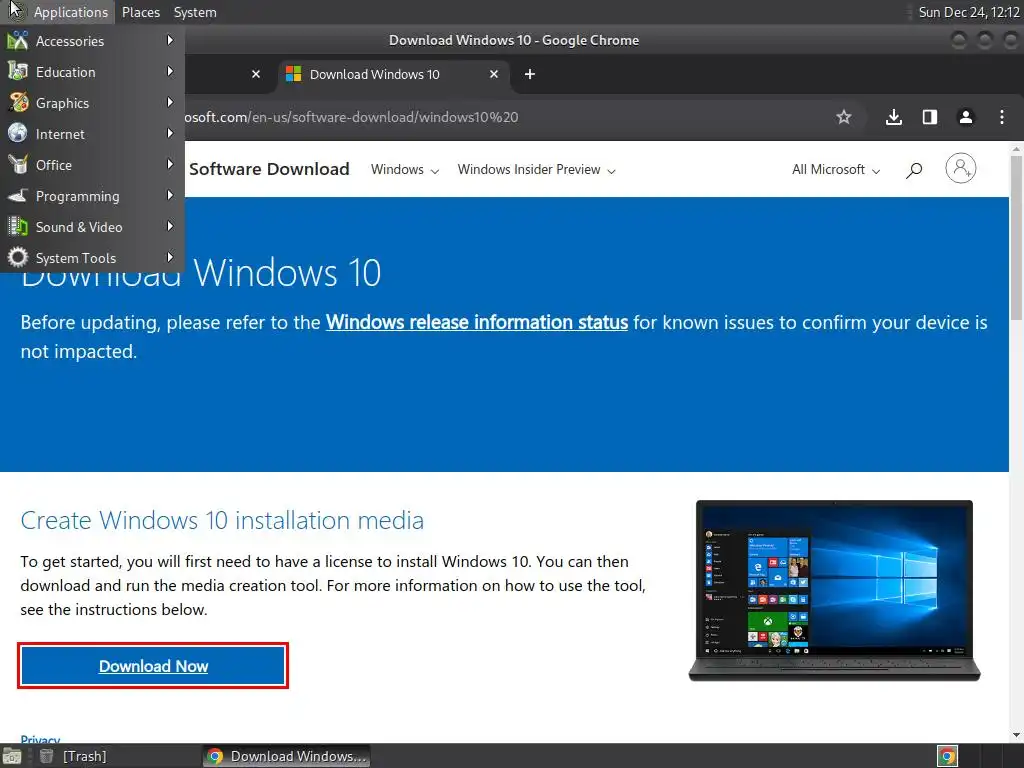1024x768 pixels.
Task: Click the Microsoft logo on the tab
Action: (x=294, y=74)
